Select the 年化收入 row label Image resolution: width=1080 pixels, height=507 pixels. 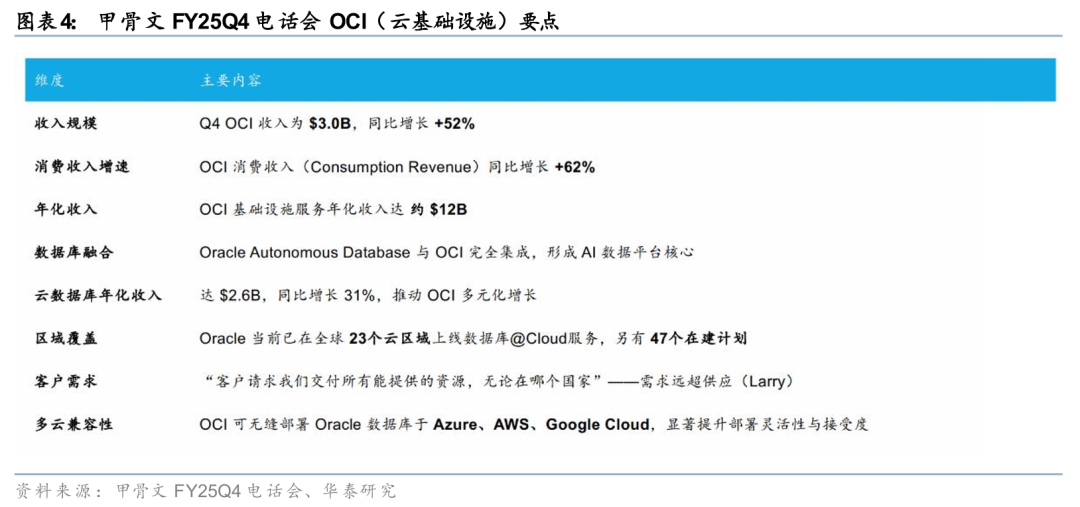(66, 210)
